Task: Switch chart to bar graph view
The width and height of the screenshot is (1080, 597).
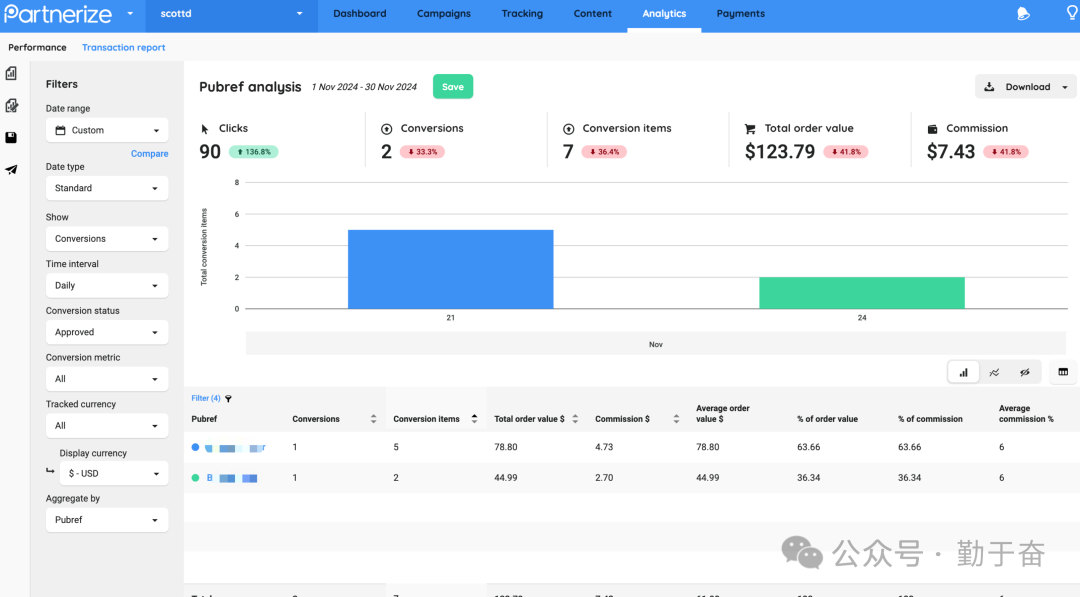Action: [964, 372]
